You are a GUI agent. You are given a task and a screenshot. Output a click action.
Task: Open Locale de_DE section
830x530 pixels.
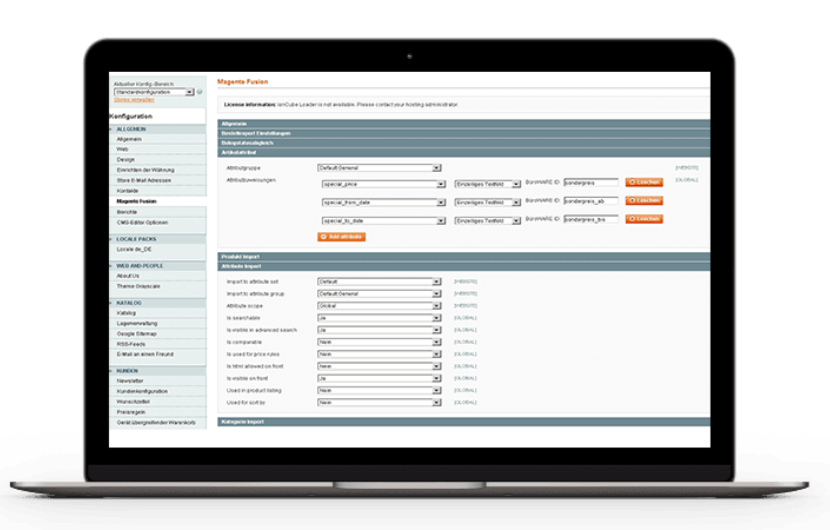[x=134, y=249]
